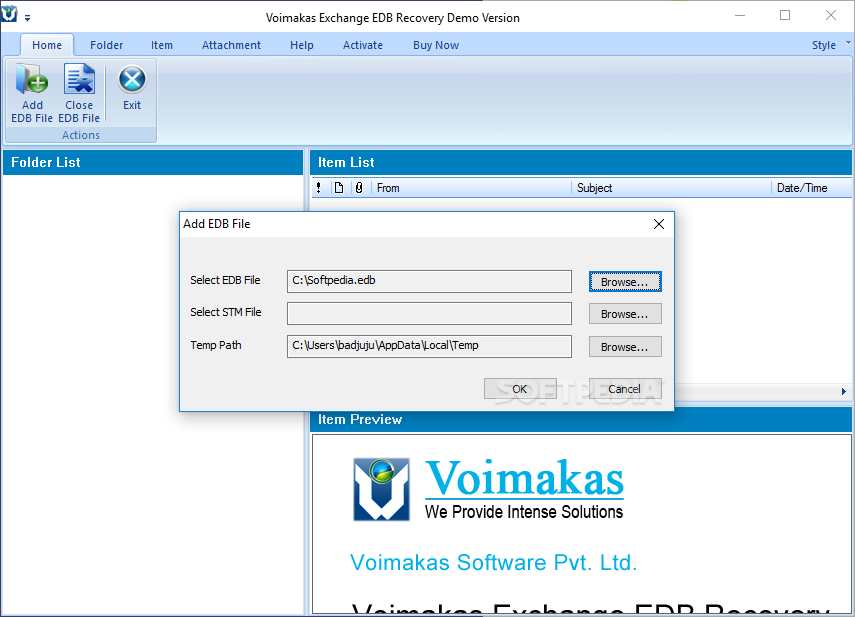The height and width of the screenshot is (617, 855).
Task: Sort items by the From column
Action: click(x=471, y=188)
